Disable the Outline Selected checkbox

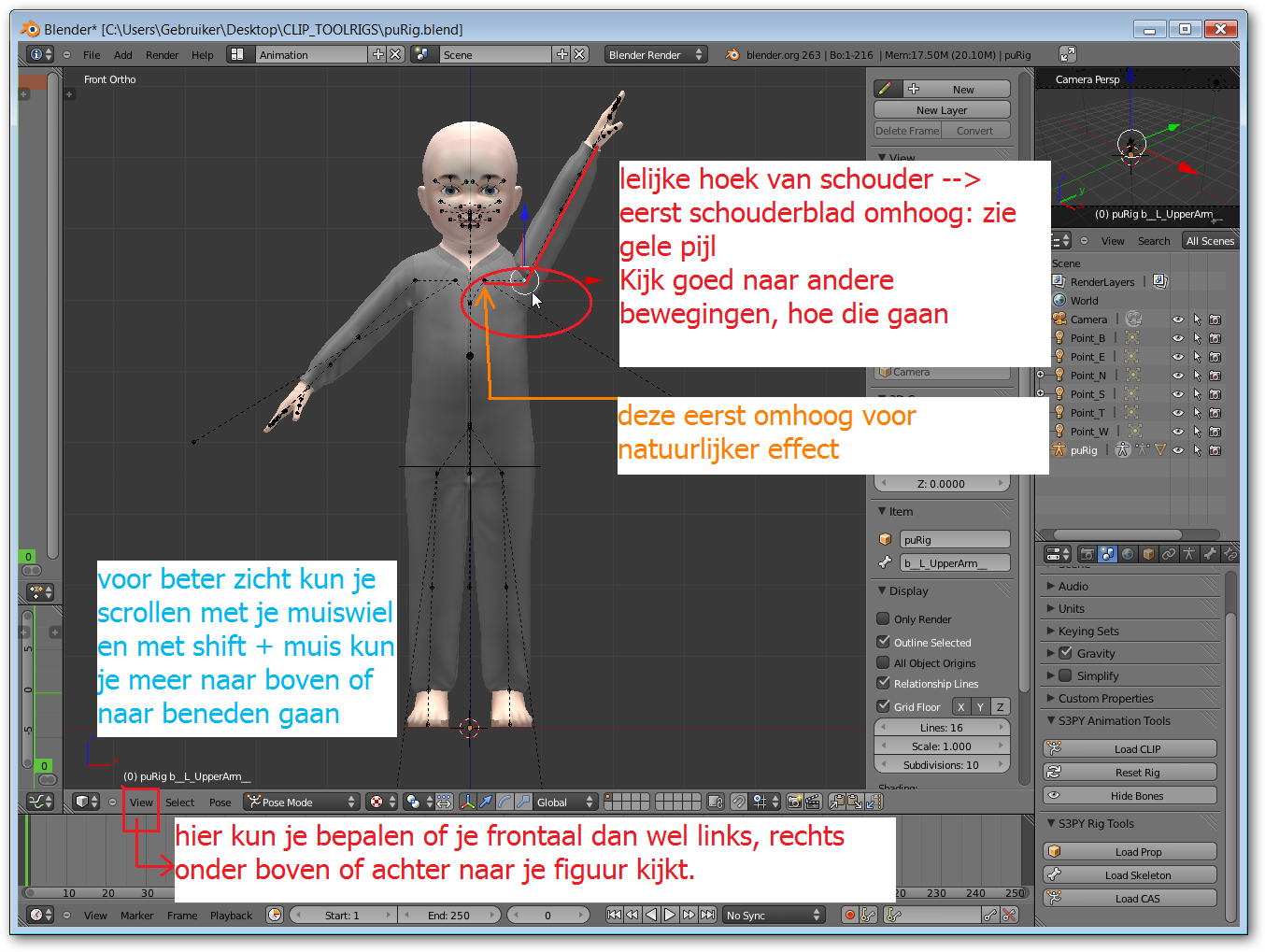click(x=882, y=642)
